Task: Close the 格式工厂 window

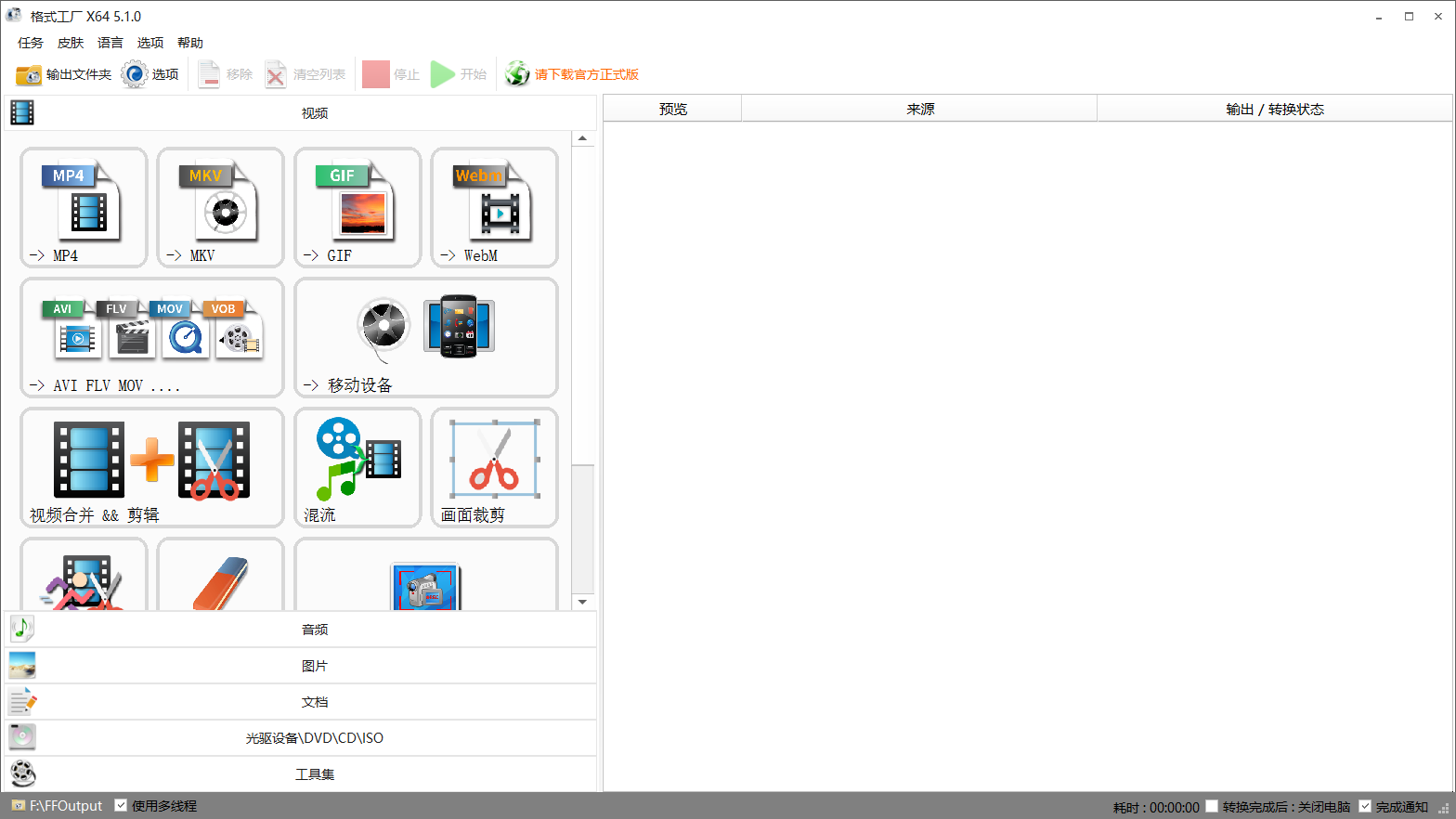Action: coord(1438,17)
